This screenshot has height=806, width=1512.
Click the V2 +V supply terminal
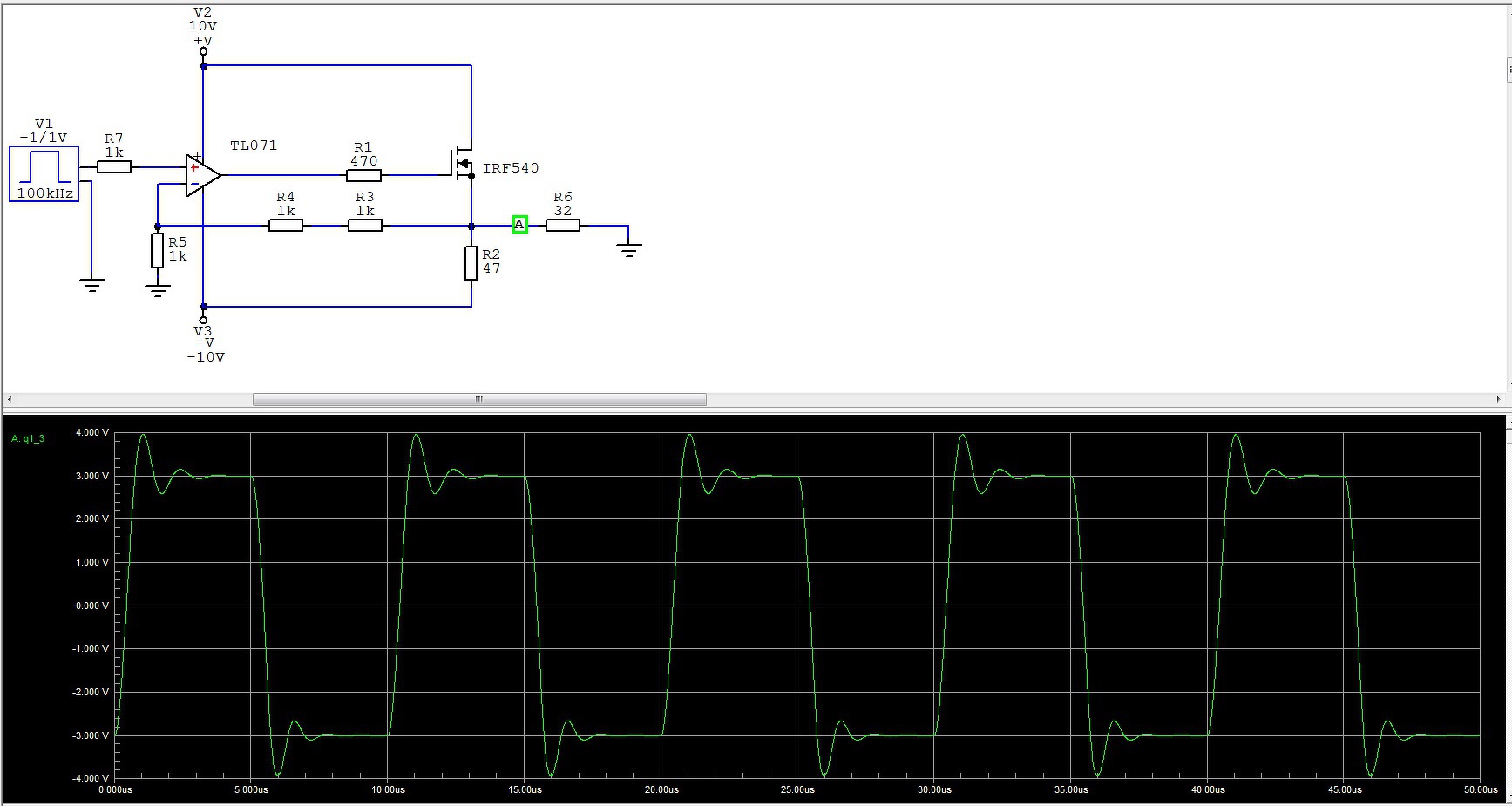pos(203,51)
